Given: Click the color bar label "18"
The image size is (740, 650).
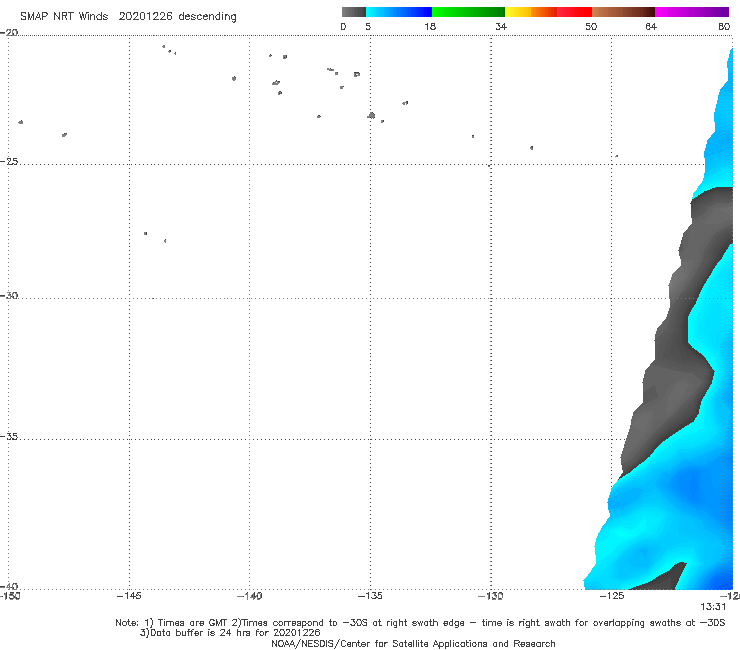Looking at the screenshot, I should 430,26.
